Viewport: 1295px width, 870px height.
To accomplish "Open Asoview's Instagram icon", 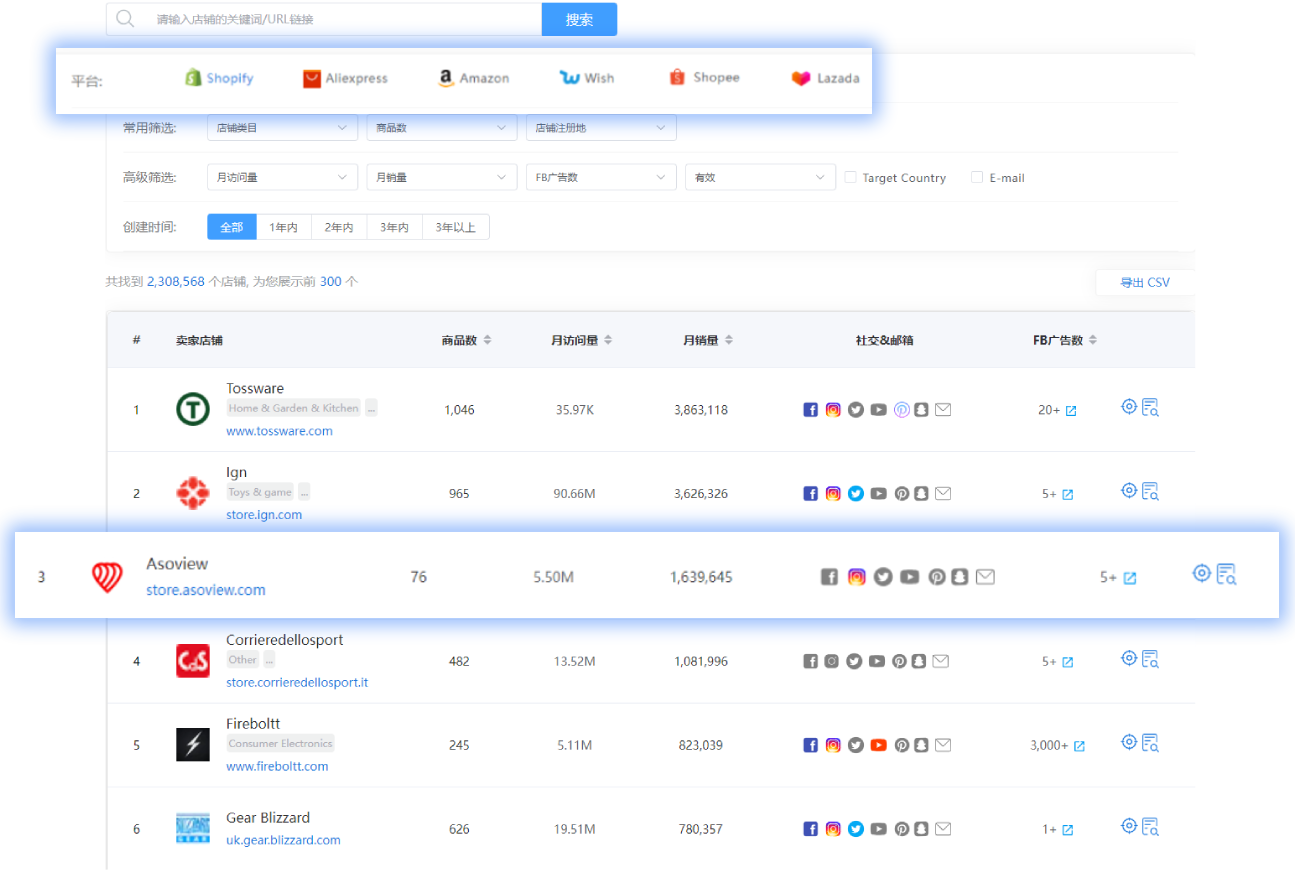I will pos(857,577).
